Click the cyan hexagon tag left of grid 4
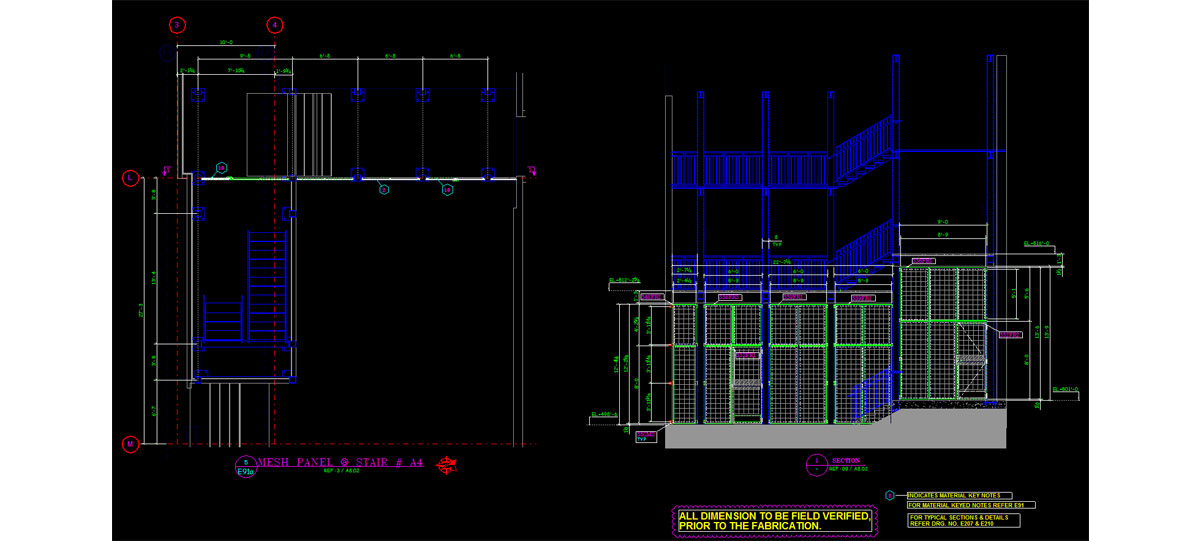This screenshot has width=1200, height=541. [222, 167]
